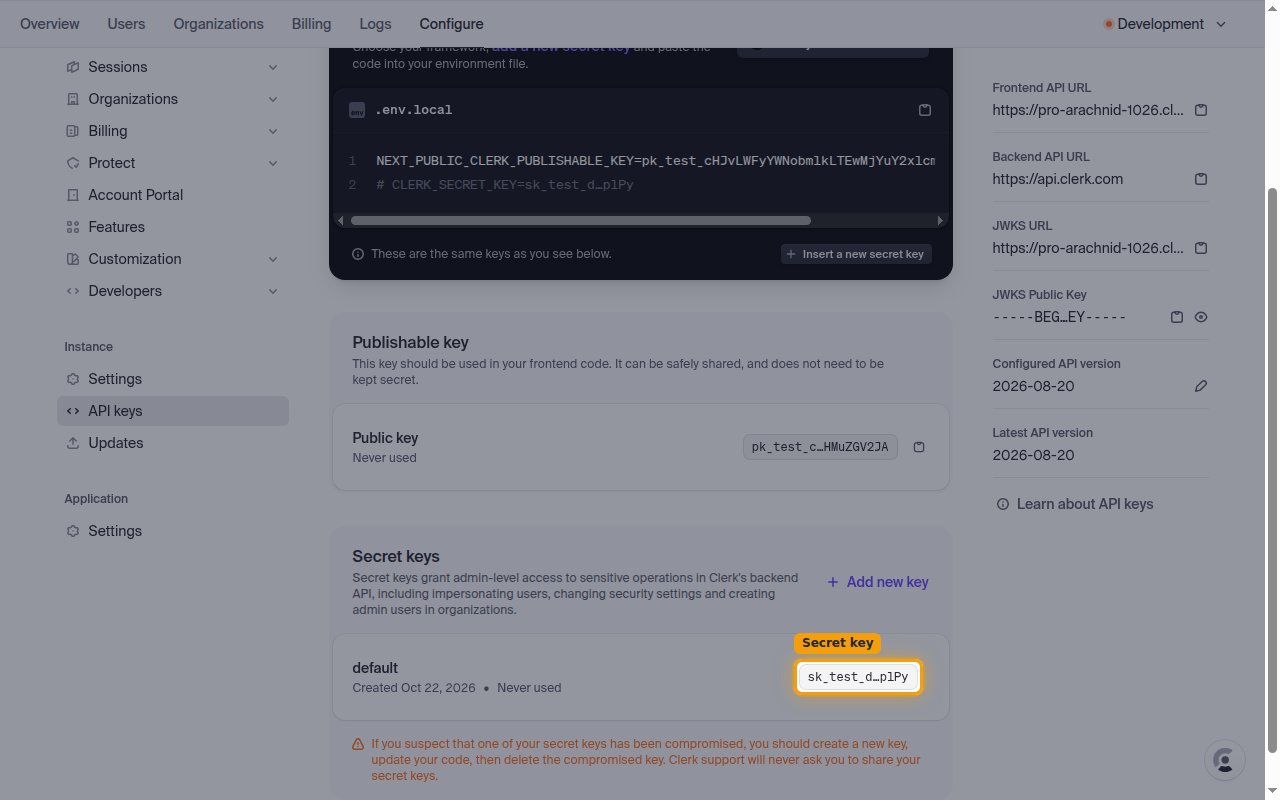Copy the Frontend API URL
The width and height of the screenshot is (1280, 800).
point(1201,110)
